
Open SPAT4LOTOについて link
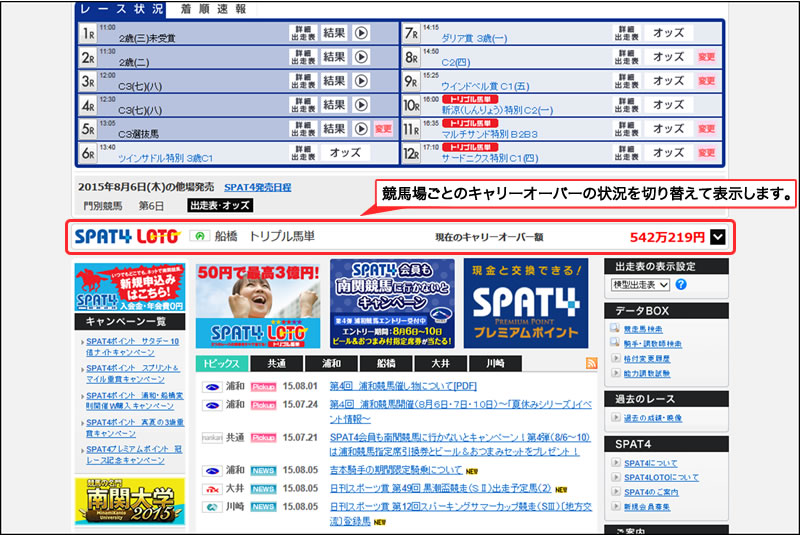(661, 477)
